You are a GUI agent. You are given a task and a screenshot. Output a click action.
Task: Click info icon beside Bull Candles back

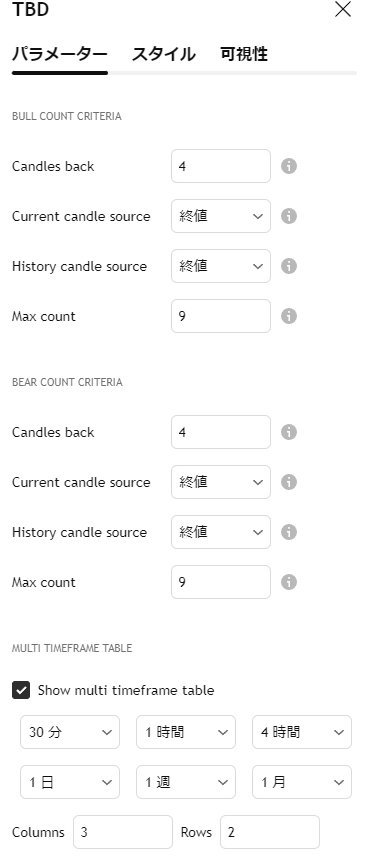click(289, 166)
